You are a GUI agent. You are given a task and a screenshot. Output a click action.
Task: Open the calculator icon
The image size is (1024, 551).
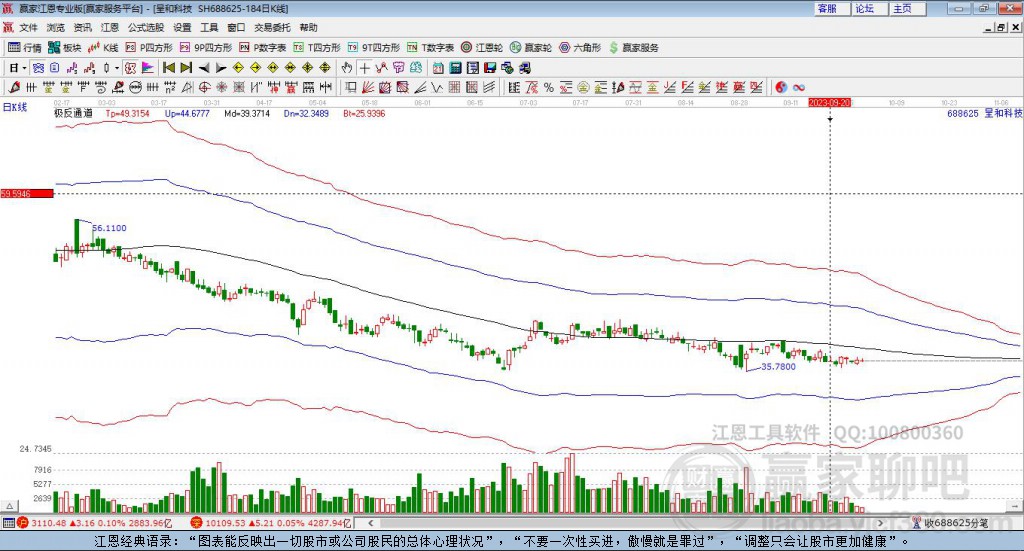(456, 68)
